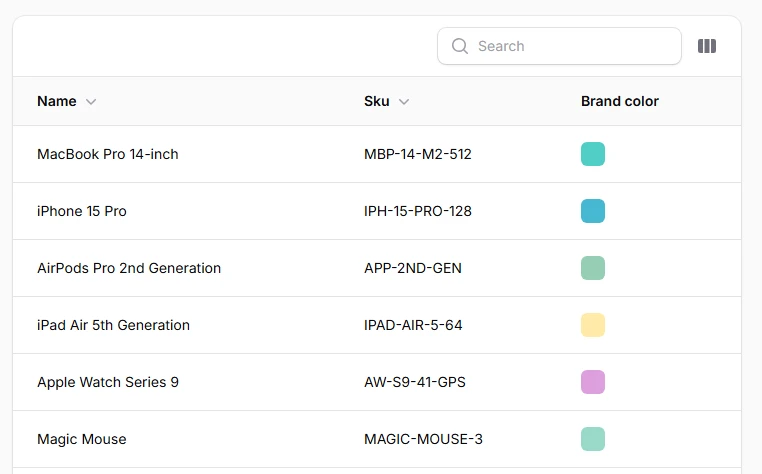Click the IPH-15-PRO-128 sku cell
762x474 pixels.
click(418, 211)
